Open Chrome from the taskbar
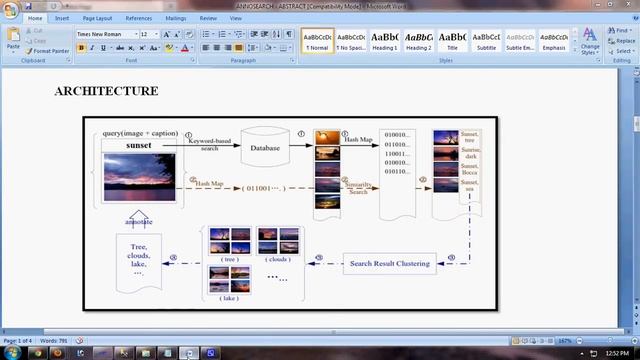Image resolution: width=640 pixels, height=360 pixels. [38, 353]
